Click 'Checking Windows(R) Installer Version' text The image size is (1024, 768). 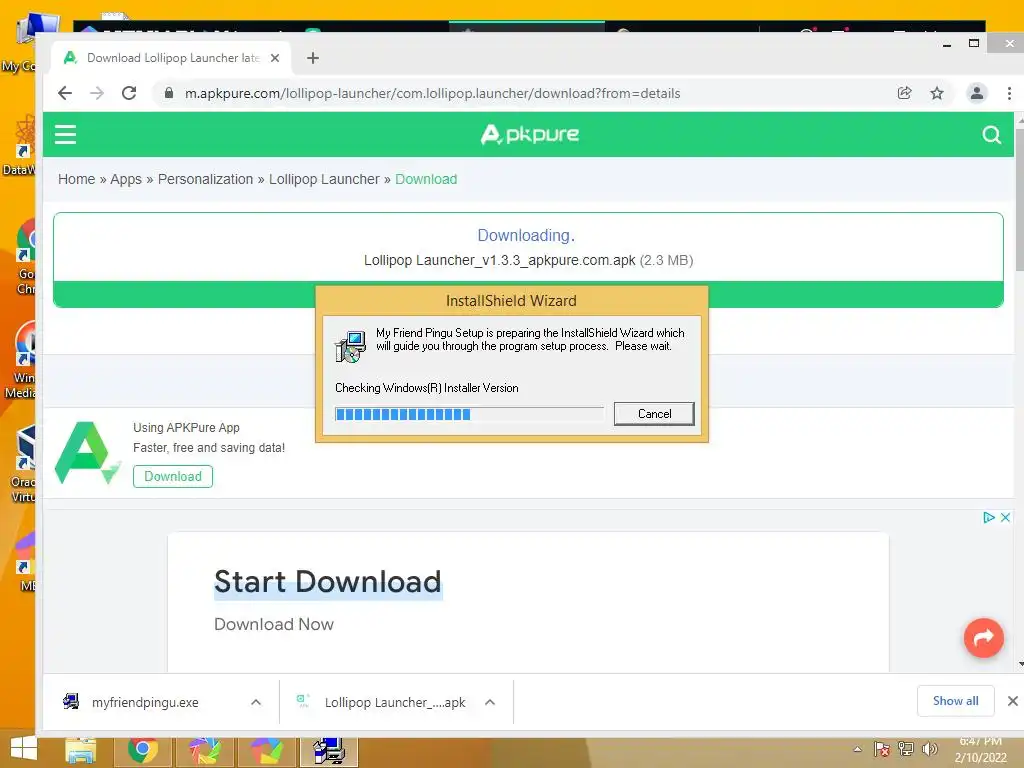click(x=426, y=388)
